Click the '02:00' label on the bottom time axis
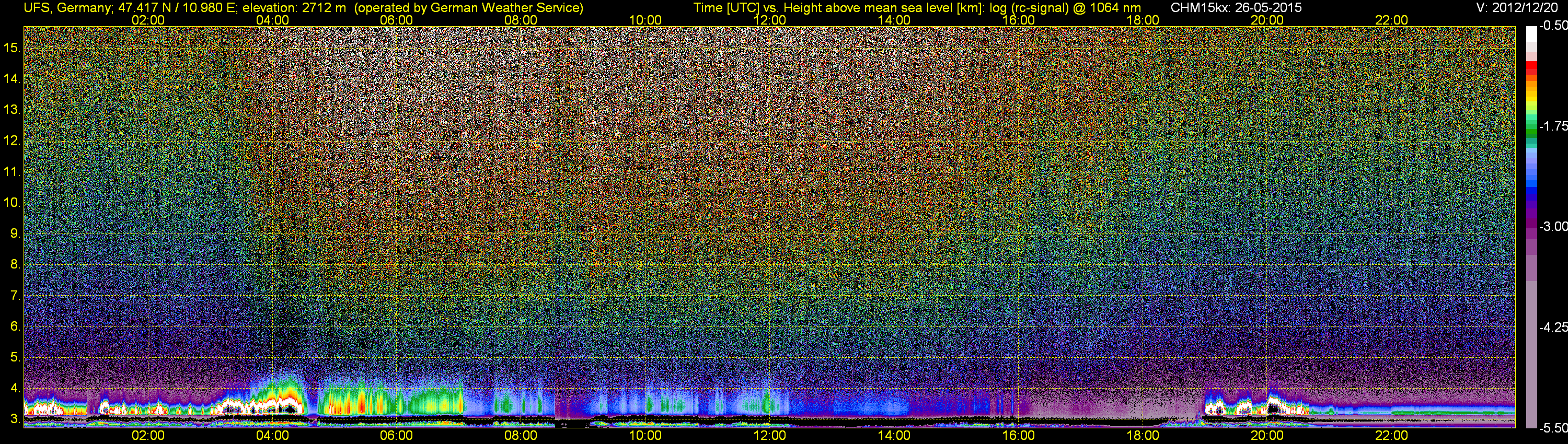The height and width of the screenshot is (444, 1568). coord(148,436)
